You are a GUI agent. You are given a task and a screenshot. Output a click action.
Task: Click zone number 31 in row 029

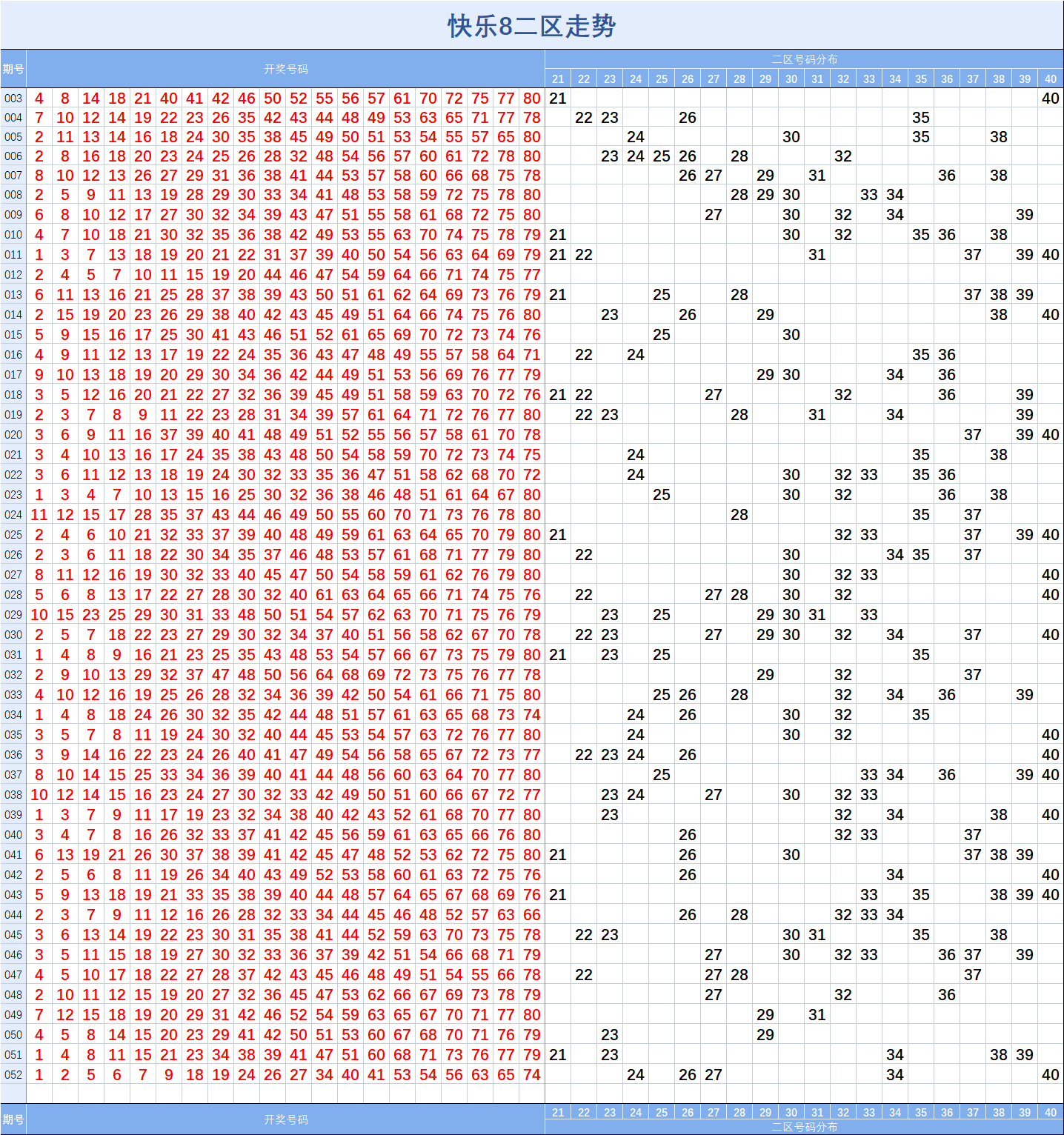(817, 615)
